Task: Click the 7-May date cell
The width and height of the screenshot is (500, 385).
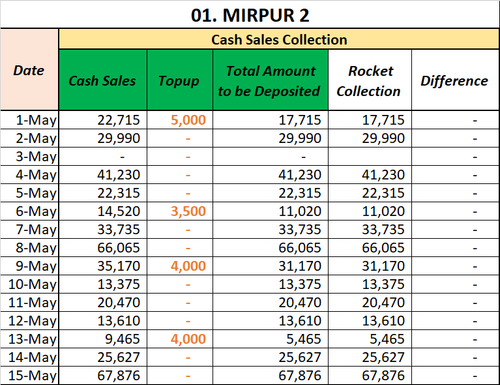Action: pyautogui.click(x=29, y=229)
